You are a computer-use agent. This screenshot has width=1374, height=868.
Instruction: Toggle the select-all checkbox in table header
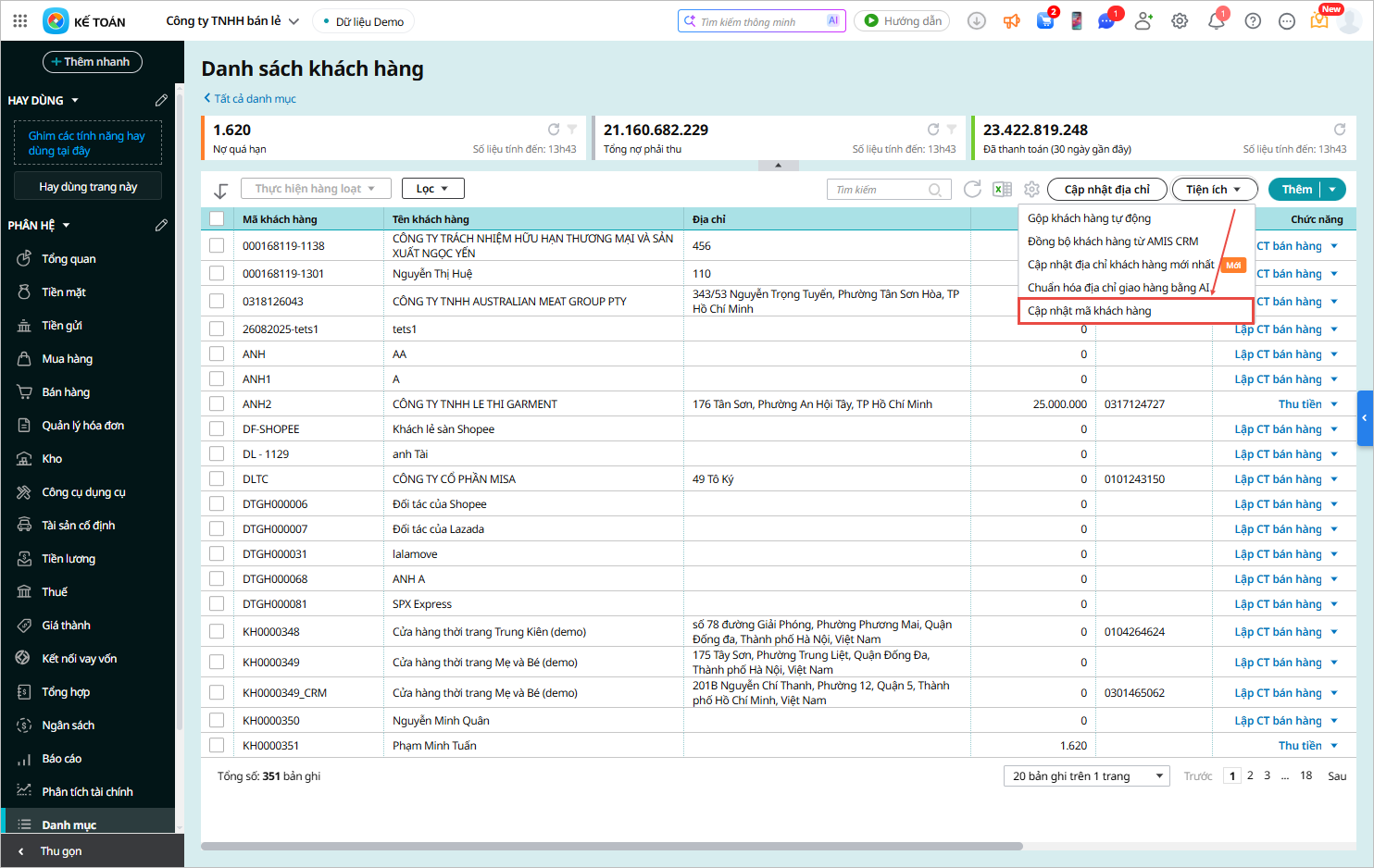(217, 219)
